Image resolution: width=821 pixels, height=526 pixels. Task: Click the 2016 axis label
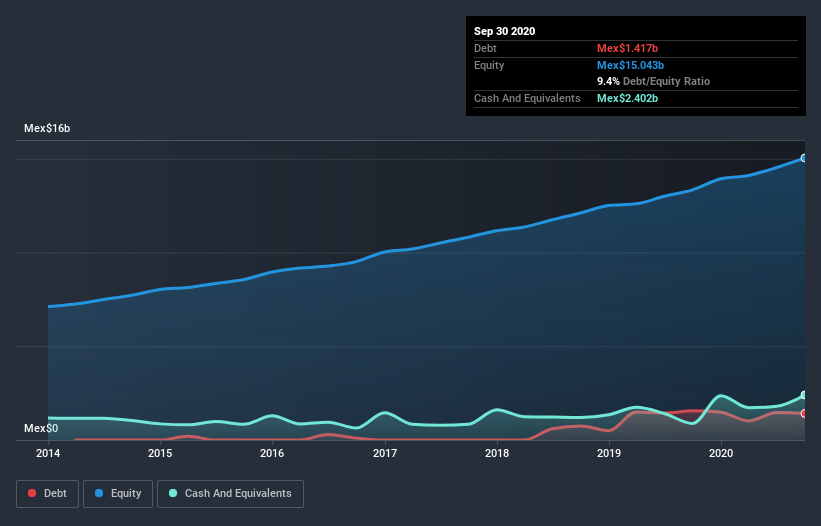(x=272, y=453)
